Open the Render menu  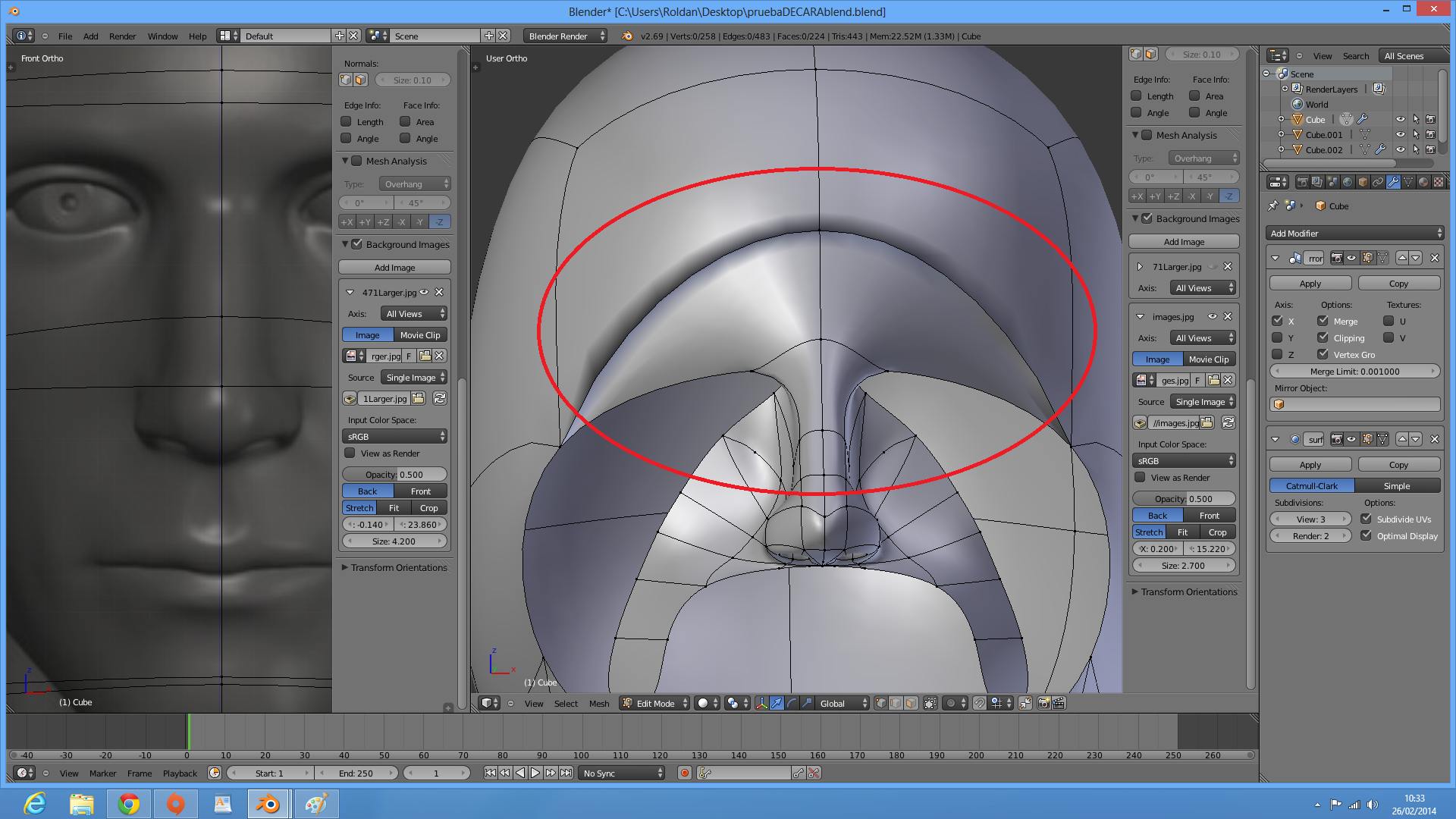pos(121,36)
